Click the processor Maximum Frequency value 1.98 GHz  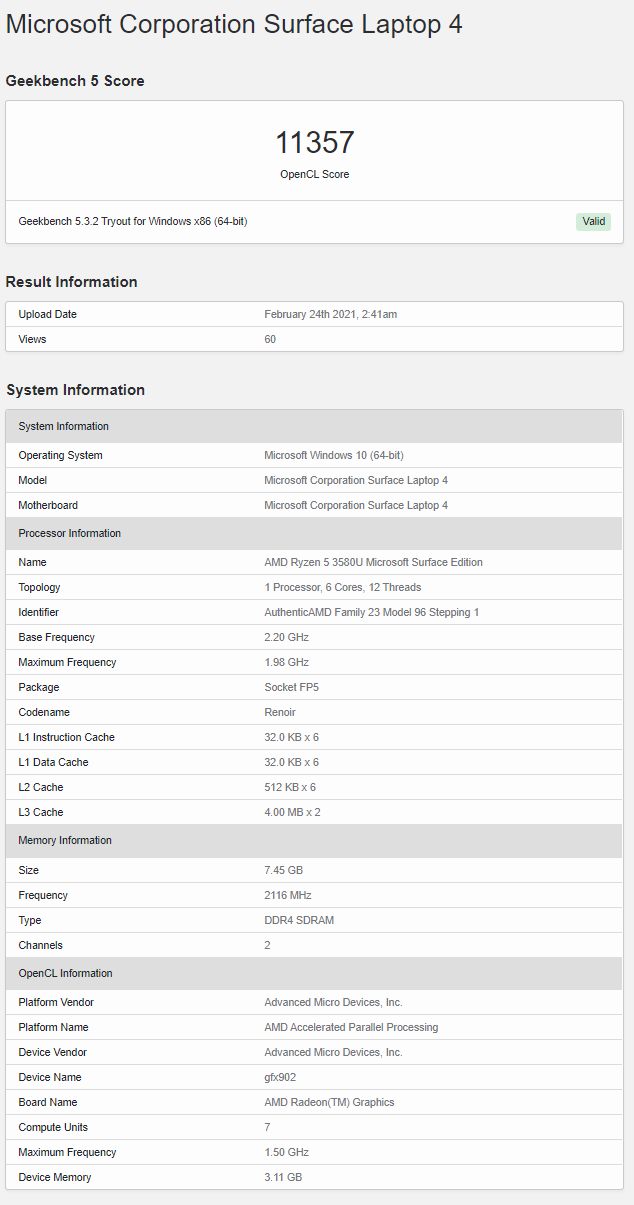(287, 662)
